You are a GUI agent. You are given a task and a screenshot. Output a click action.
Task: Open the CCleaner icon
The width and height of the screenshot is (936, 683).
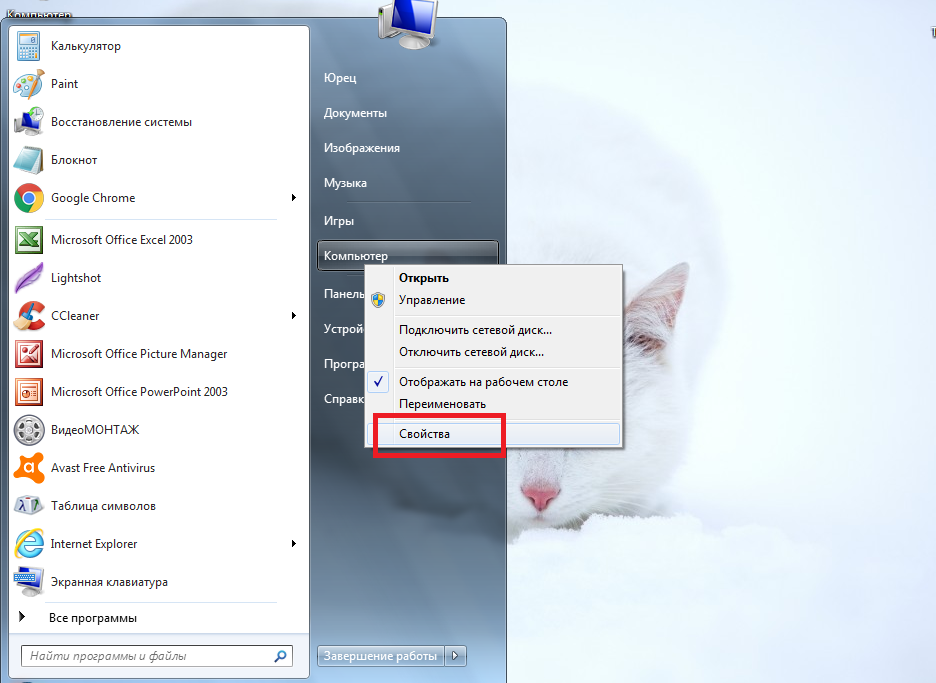point(29,316)
